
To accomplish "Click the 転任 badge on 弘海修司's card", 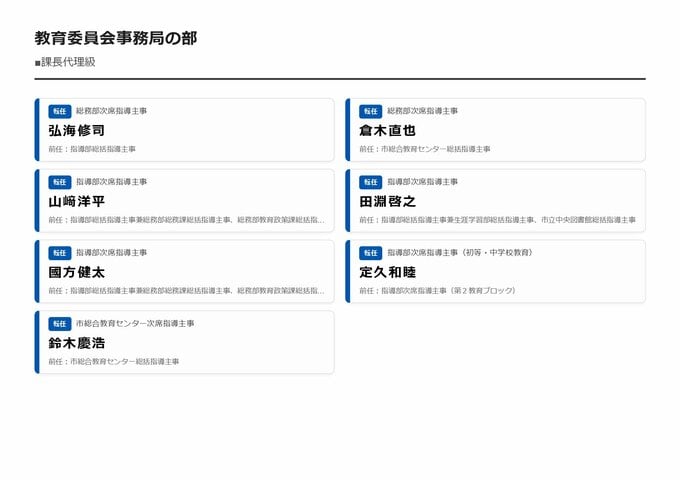I will coord(60,111).
